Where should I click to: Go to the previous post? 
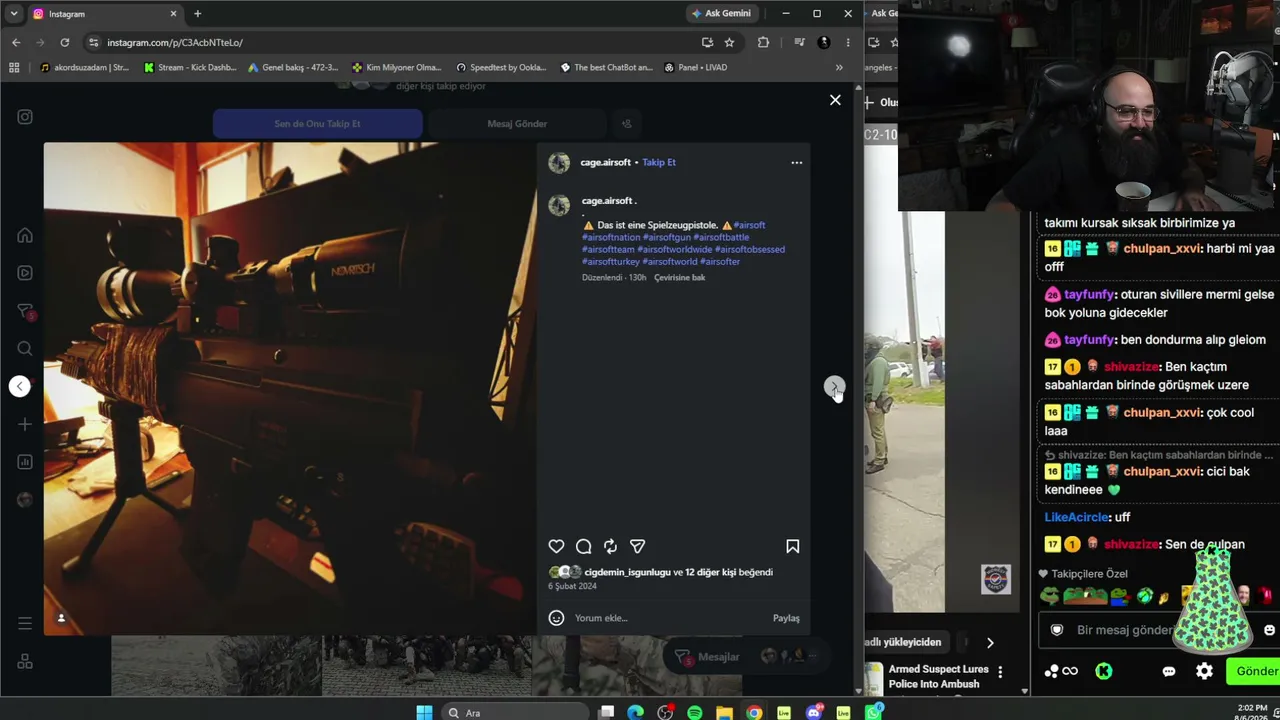(x=20, y=386)
